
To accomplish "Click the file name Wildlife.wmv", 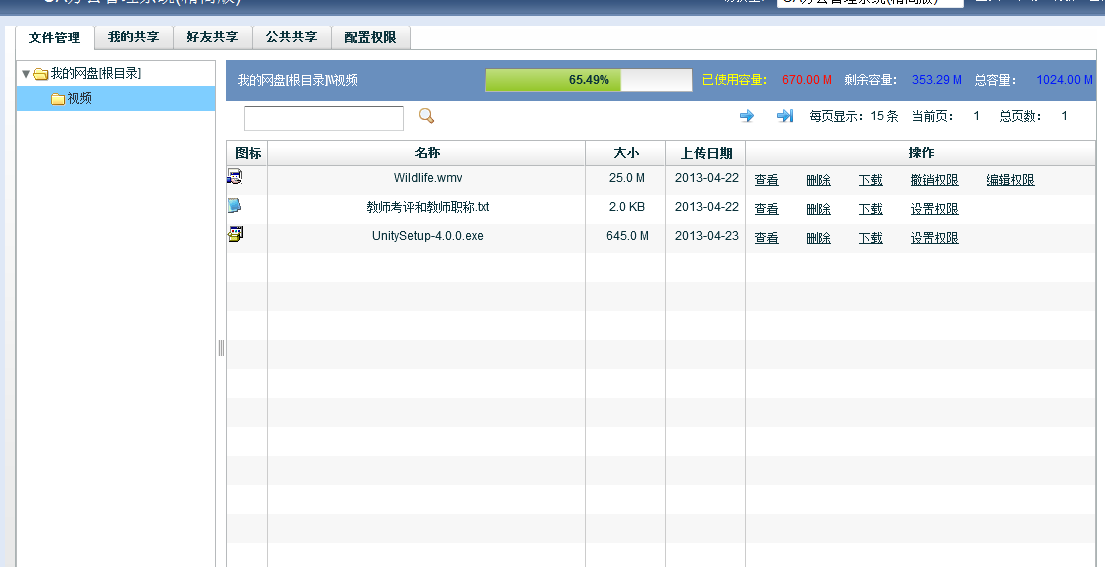I will coord(428,177).
